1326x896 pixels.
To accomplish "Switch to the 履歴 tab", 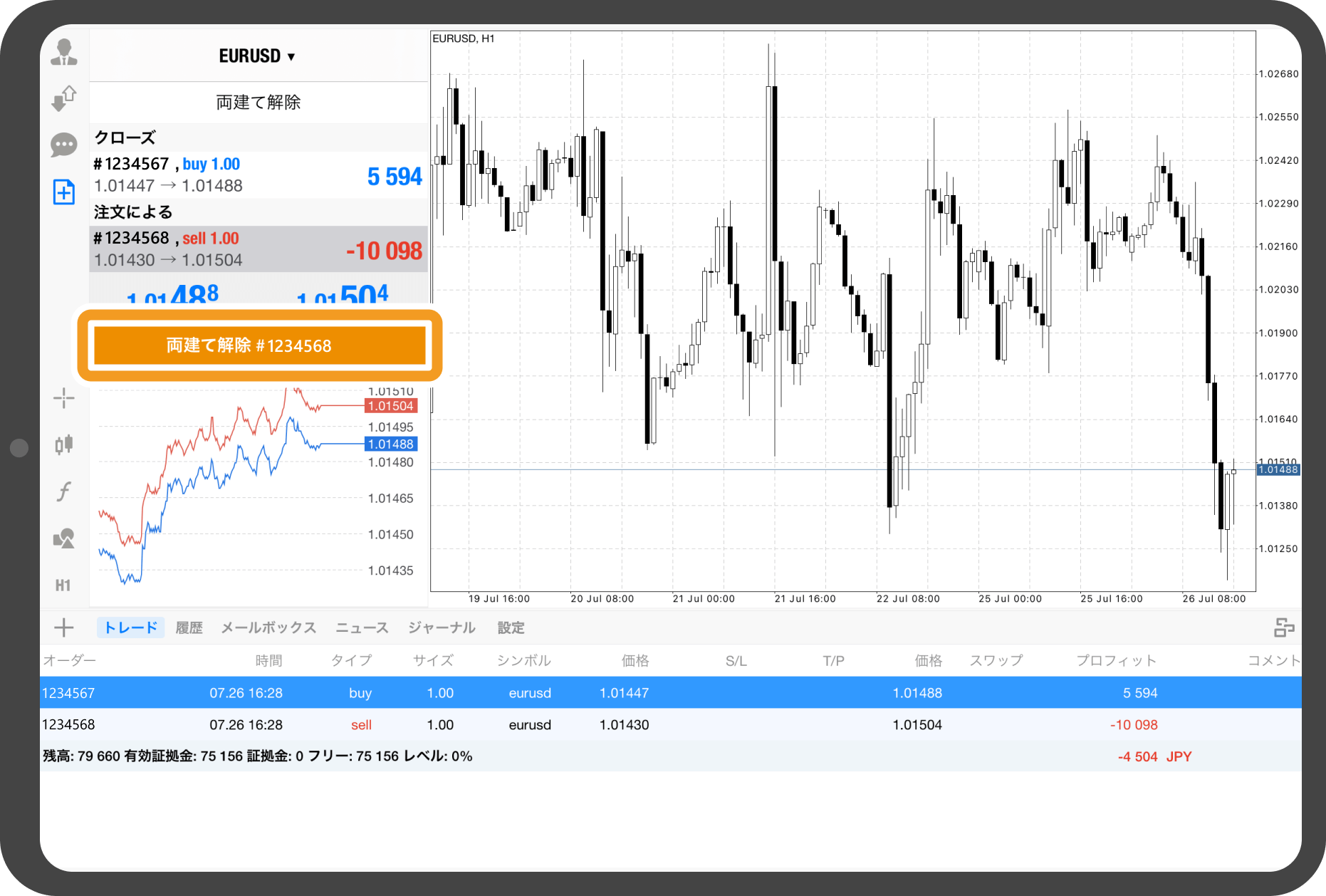I will 189,627.
